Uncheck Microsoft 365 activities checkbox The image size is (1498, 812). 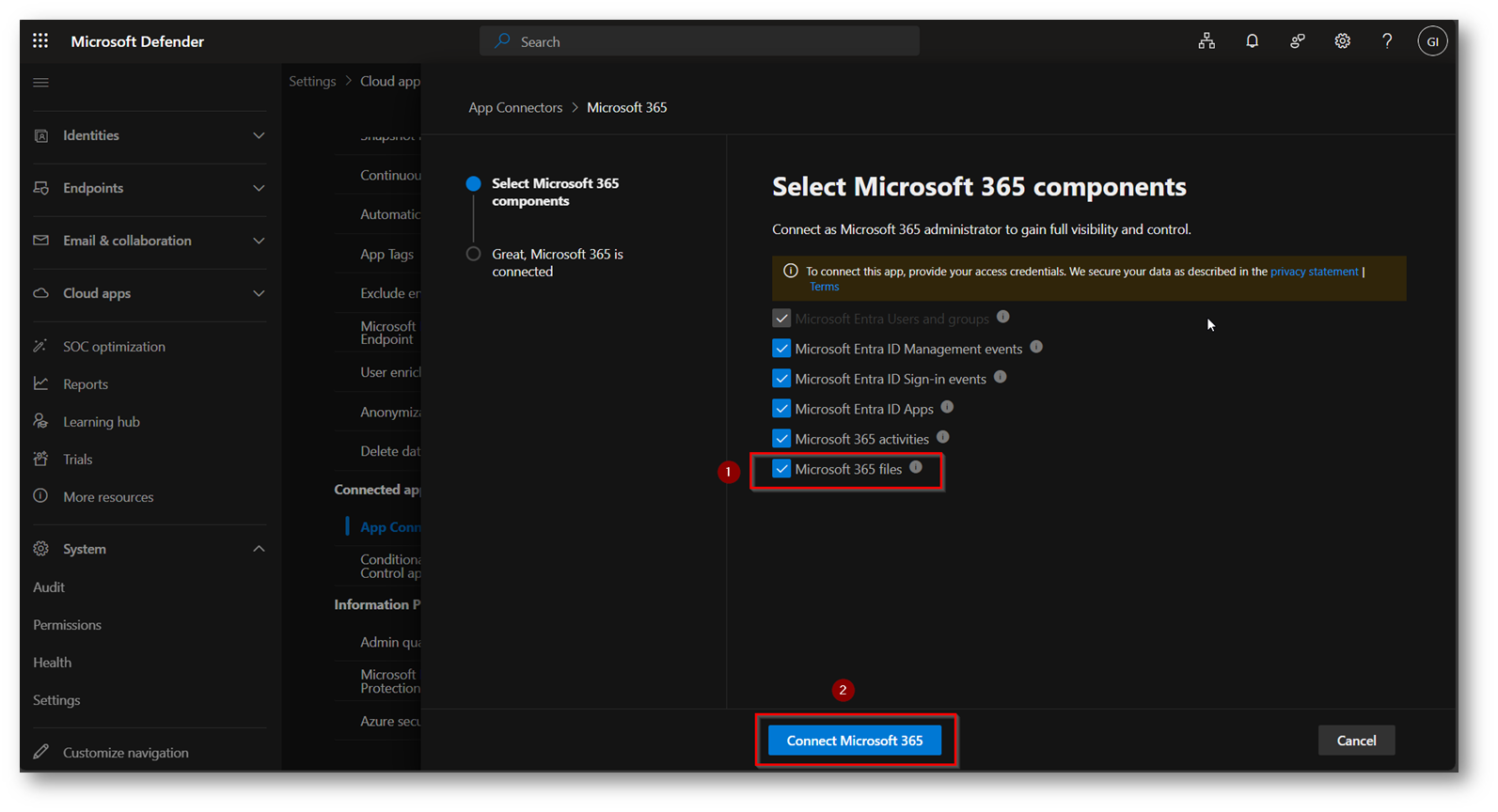[x=781, y=439]
